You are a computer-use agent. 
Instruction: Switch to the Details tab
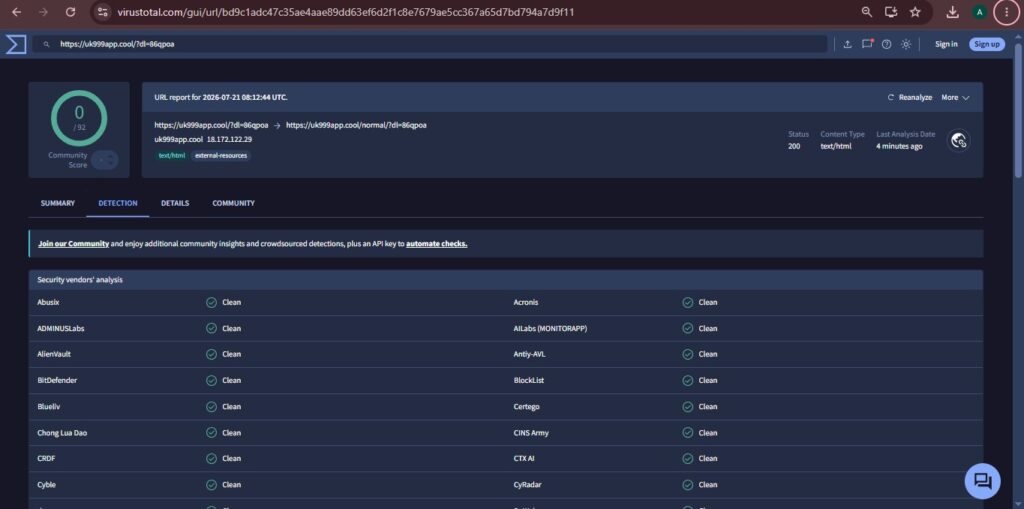[175, 203]
